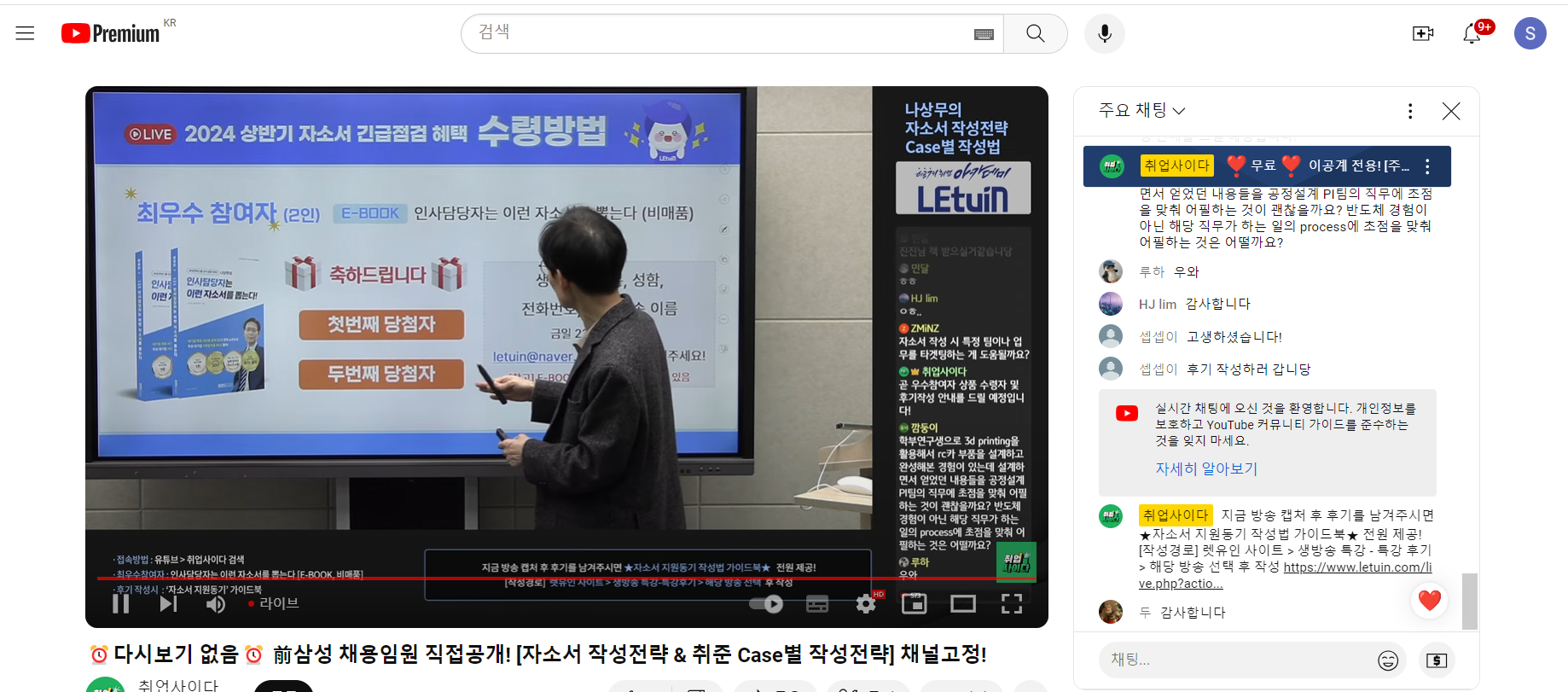Go to YouTube Premium home logo

(110, 33)
